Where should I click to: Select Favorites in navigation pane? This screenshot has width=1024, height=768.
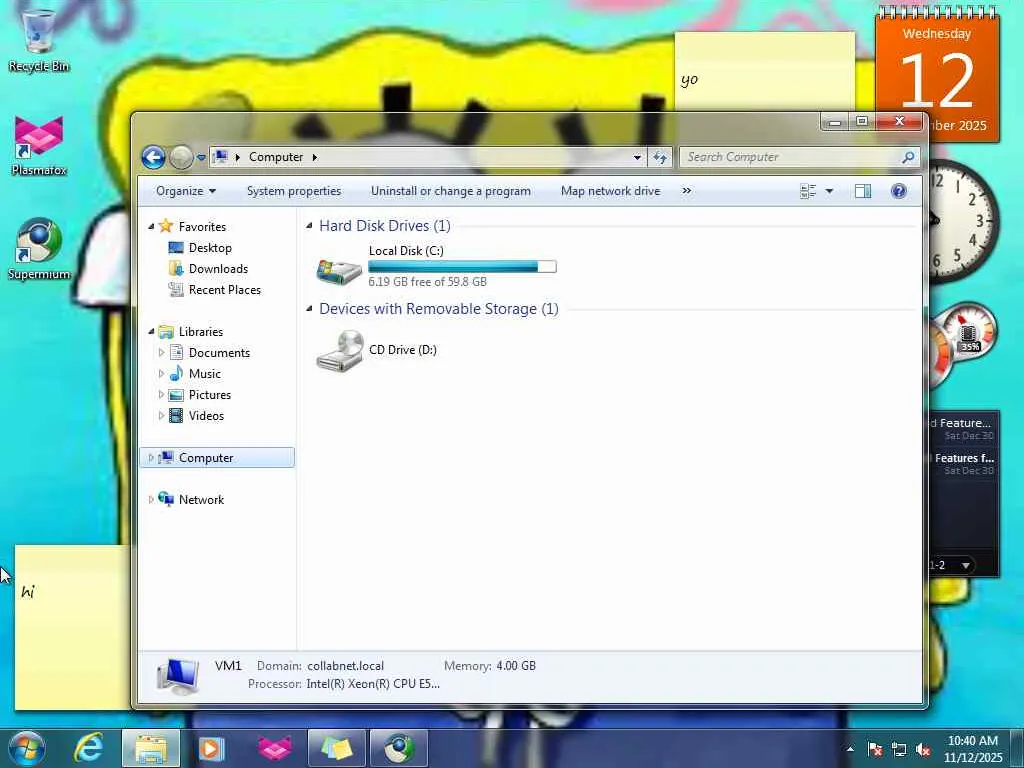202,227
